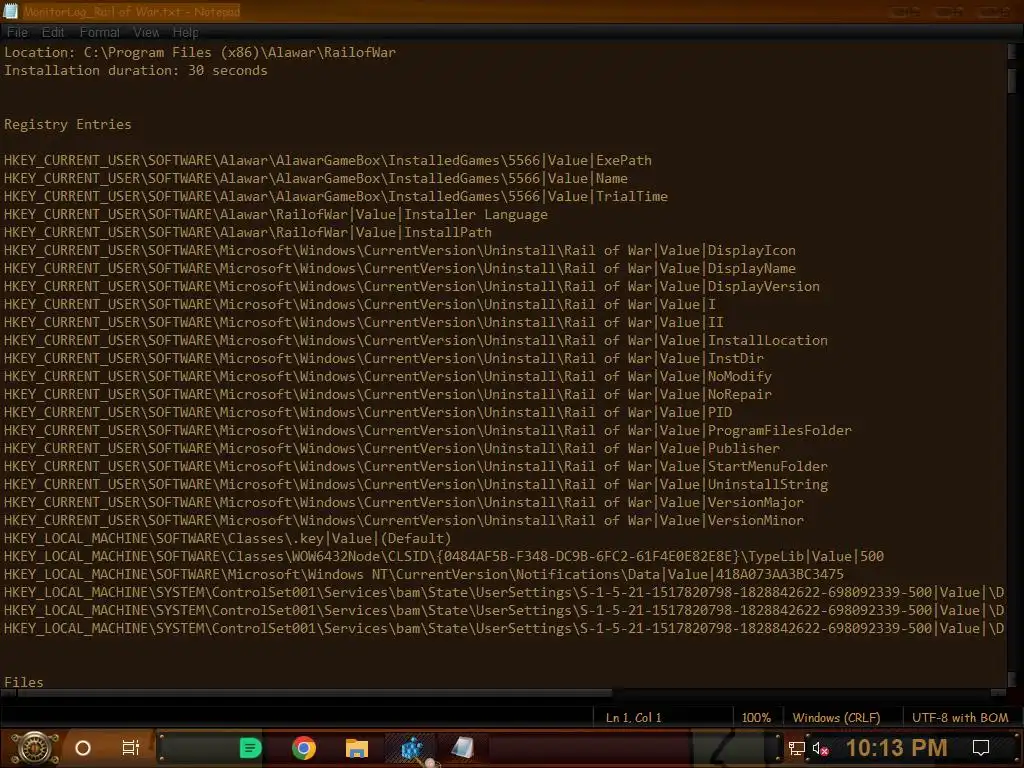Click the line ending in 'Publisher'

click(392, 449)
